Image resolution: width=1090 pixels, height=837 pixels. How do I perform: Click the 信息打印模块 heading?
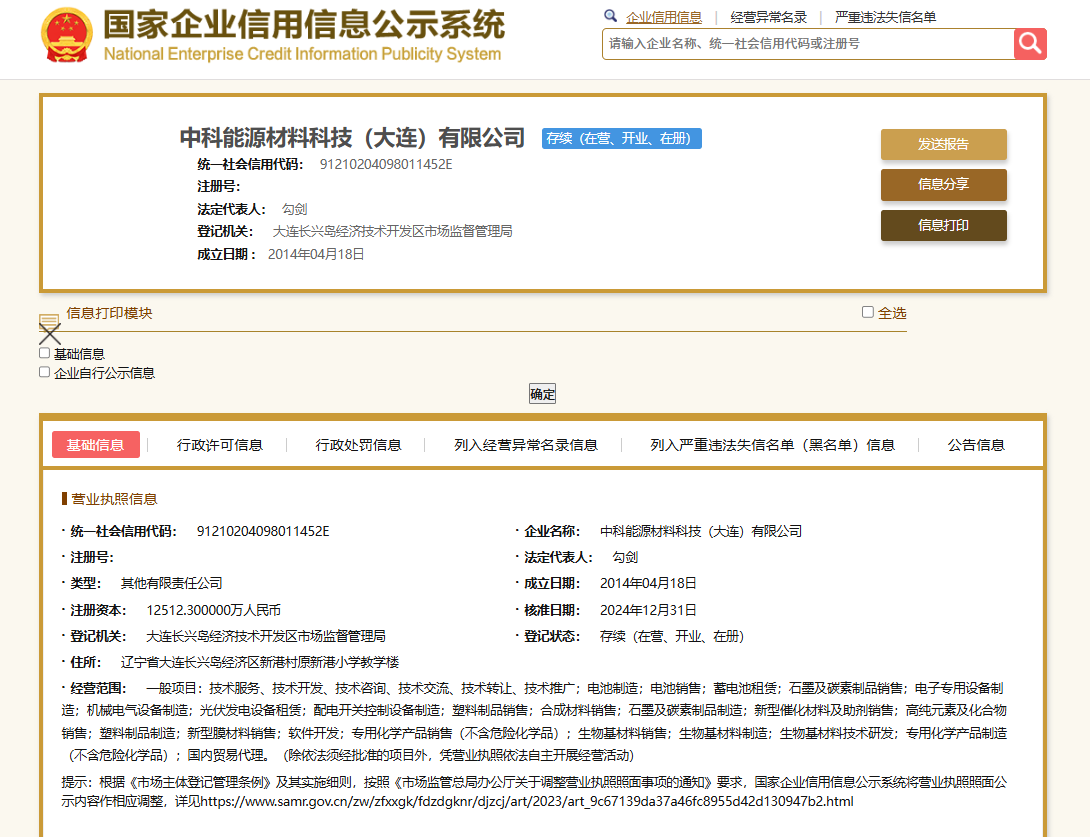[109, 313]
